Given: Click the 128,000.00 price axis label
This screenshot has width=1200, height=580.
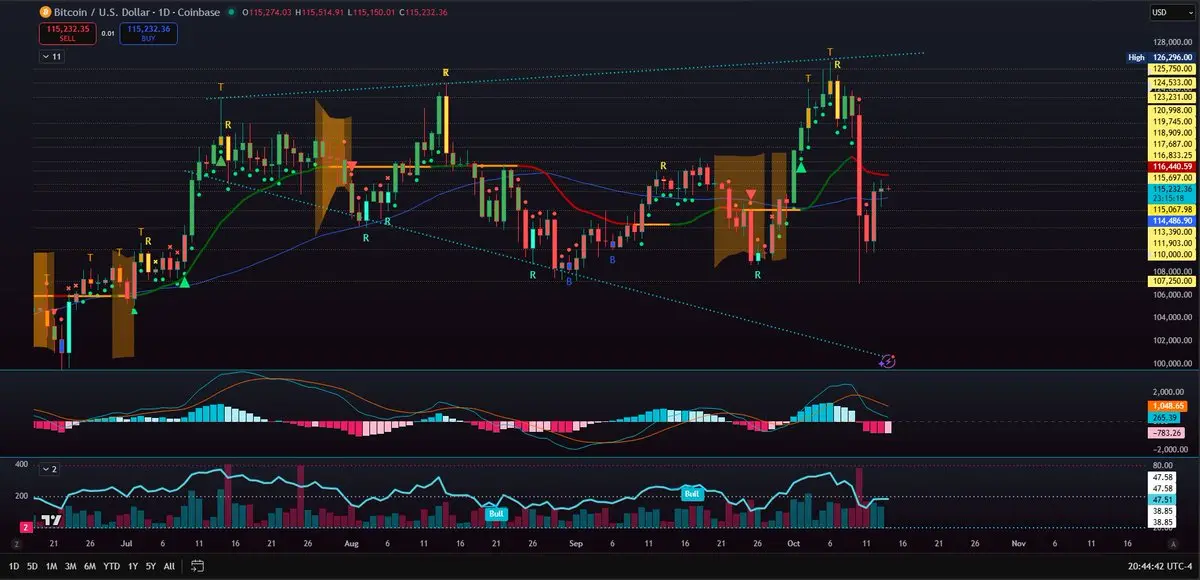Looking at the screenshot, I should point(1172,44).
